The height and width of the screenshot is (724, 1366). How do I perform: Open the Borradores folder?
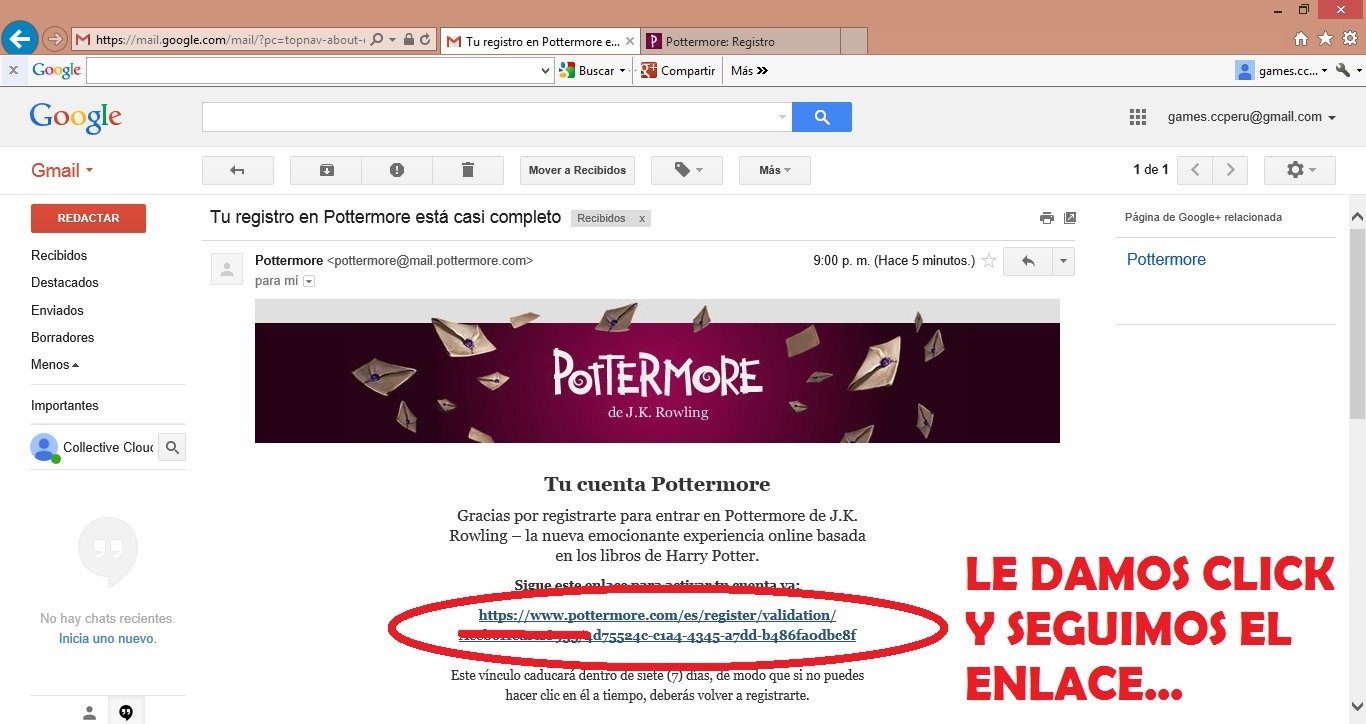coord(62,338)
